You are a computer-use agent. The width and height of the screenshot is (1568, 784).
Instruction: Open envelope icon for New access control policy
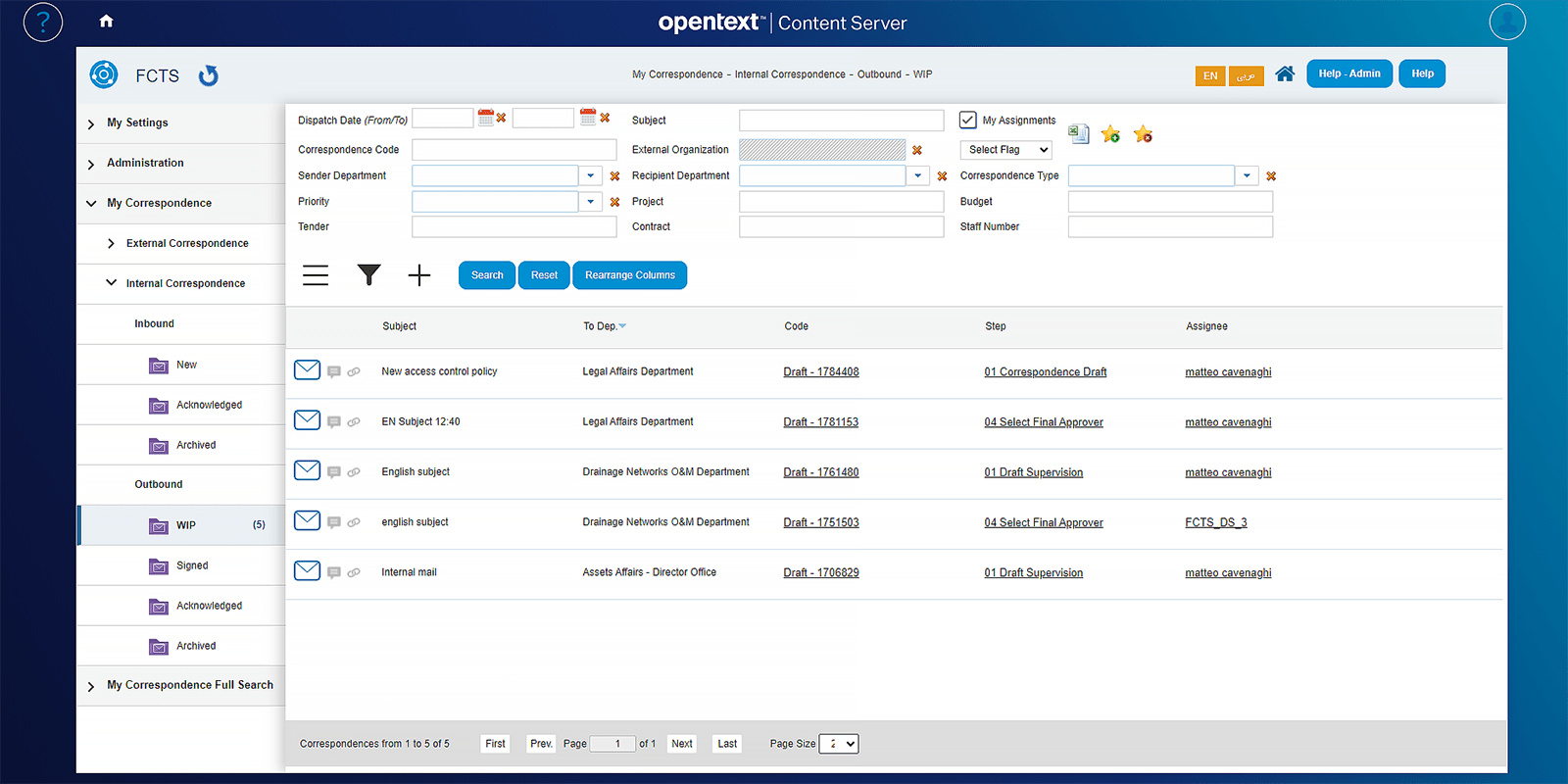click(x=307, y=370)
